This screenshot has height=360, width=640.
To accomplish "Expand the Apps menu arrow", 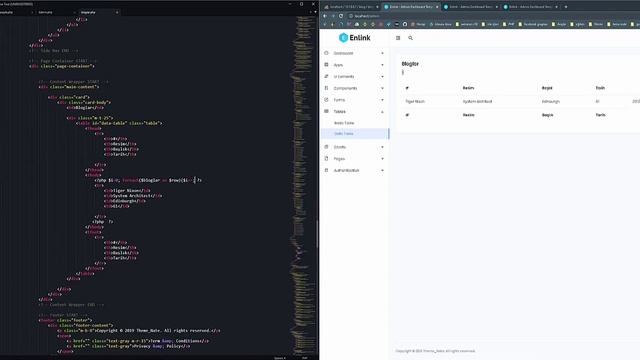I will 382,65.
